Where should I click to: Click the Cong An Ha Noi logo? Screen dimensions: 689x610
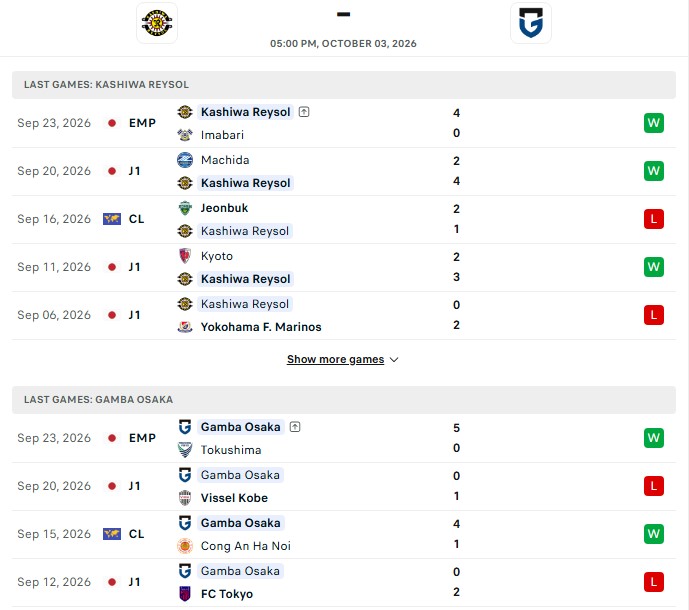[x=185, y=546]
